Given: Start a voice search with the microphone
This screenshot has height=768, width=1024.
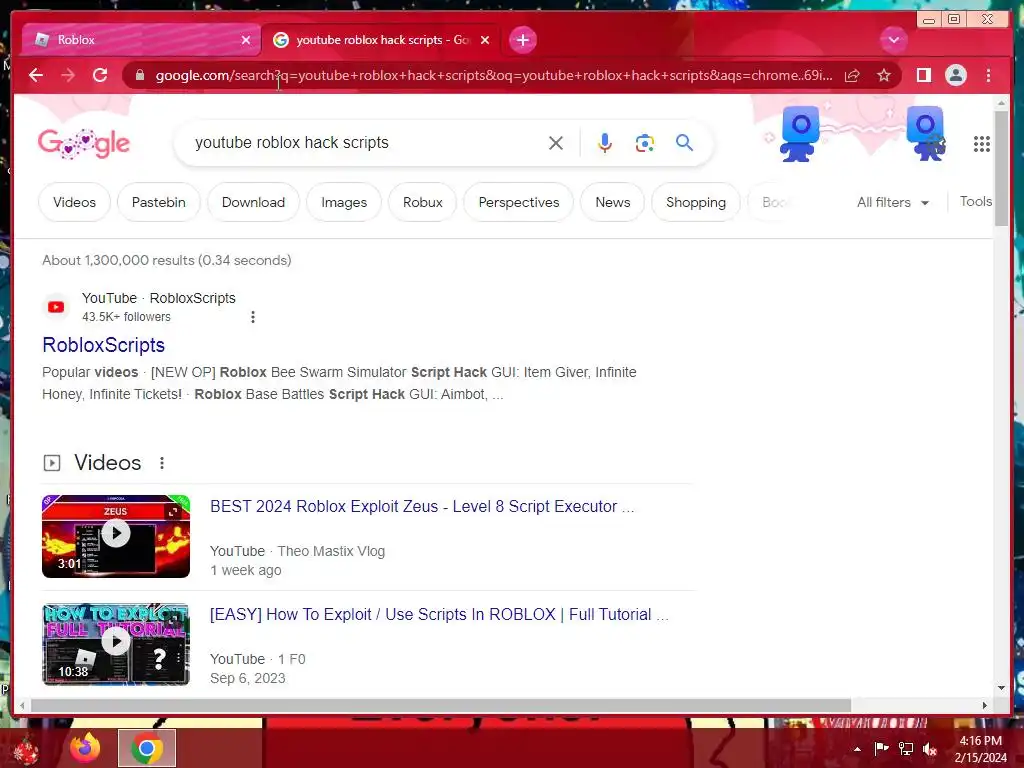Looking at the screenshot, I should tap(605, 143).
